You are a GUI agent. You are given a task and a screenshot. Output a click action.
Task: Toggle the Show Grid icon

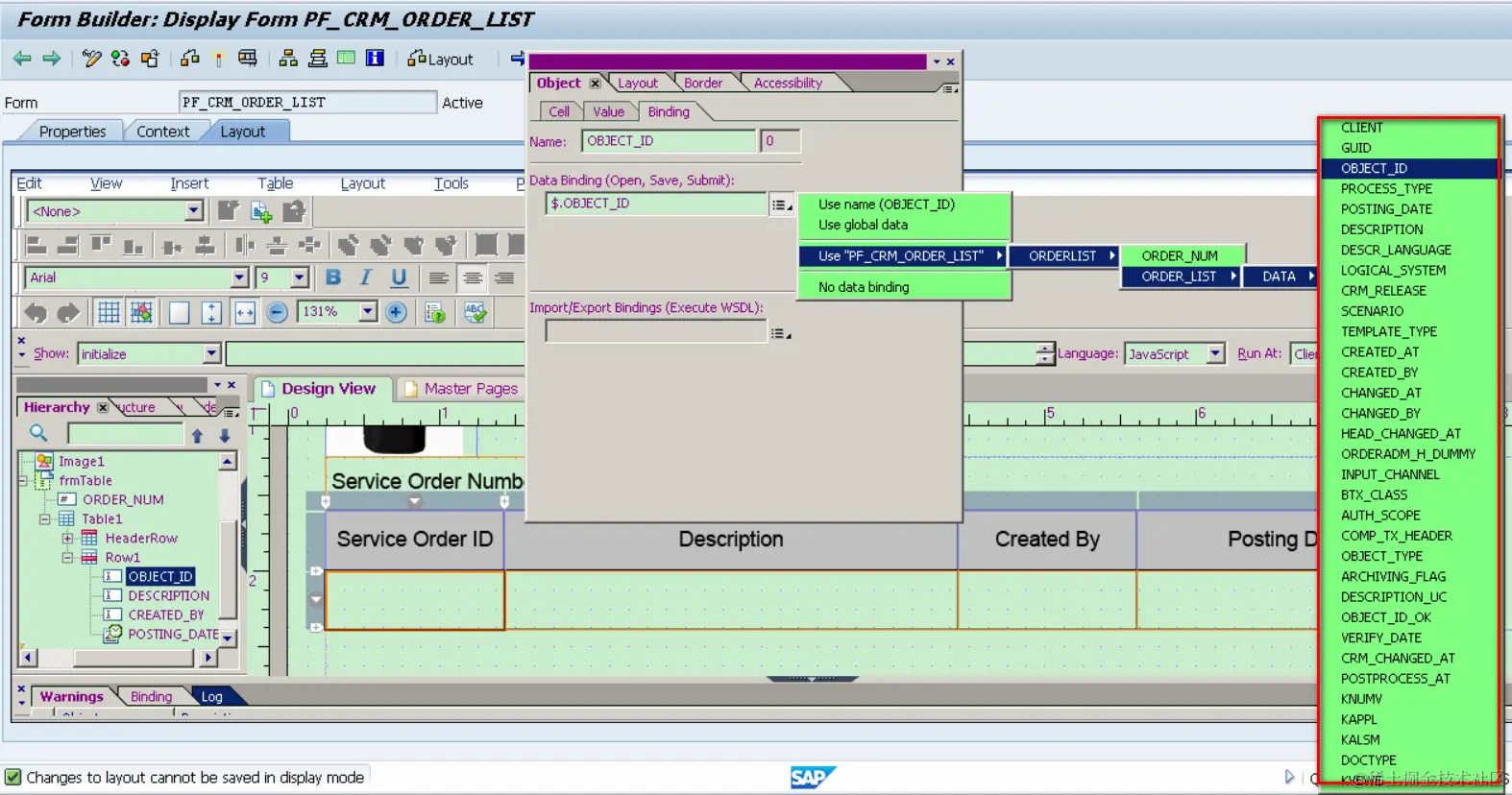tap(109, 312)
